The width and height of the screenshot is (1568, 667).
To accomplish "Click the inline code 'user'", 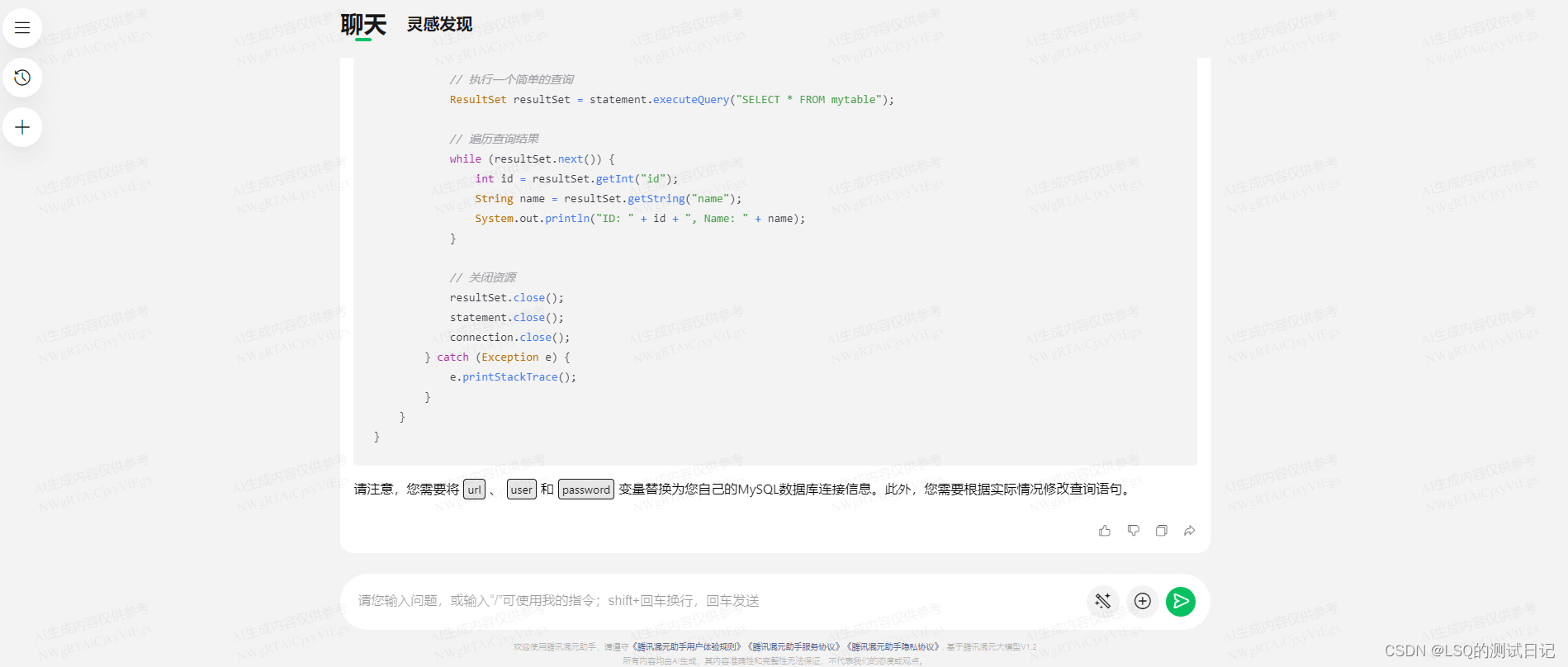I will pyautogui.click(x=522, y=490).
